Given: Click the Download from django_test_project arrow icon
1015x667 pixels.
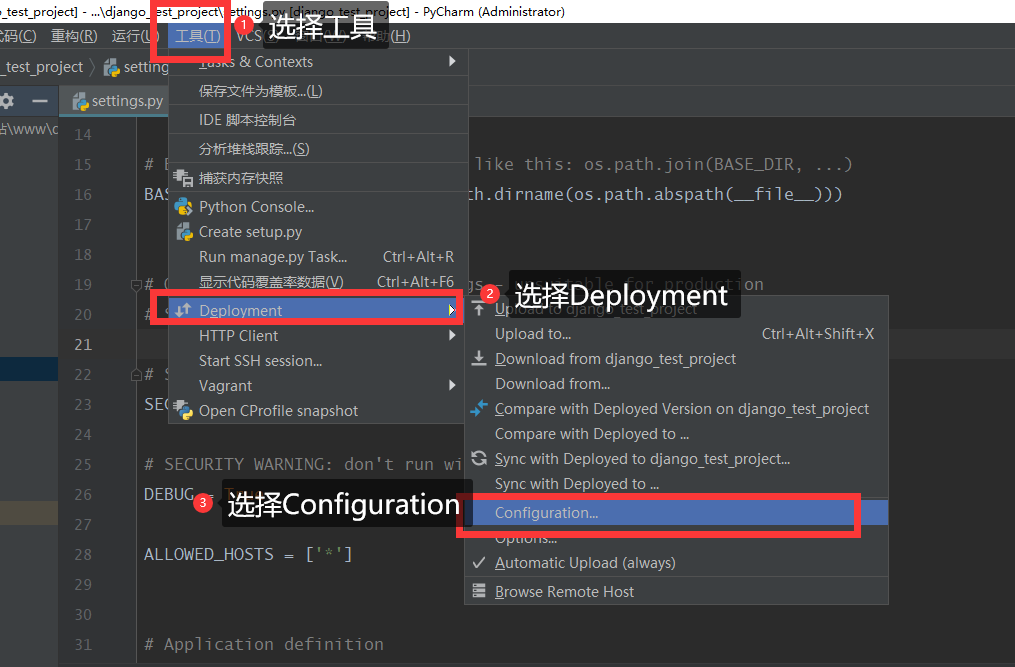Looking at the screenshot, I should [x=479, y=359].
